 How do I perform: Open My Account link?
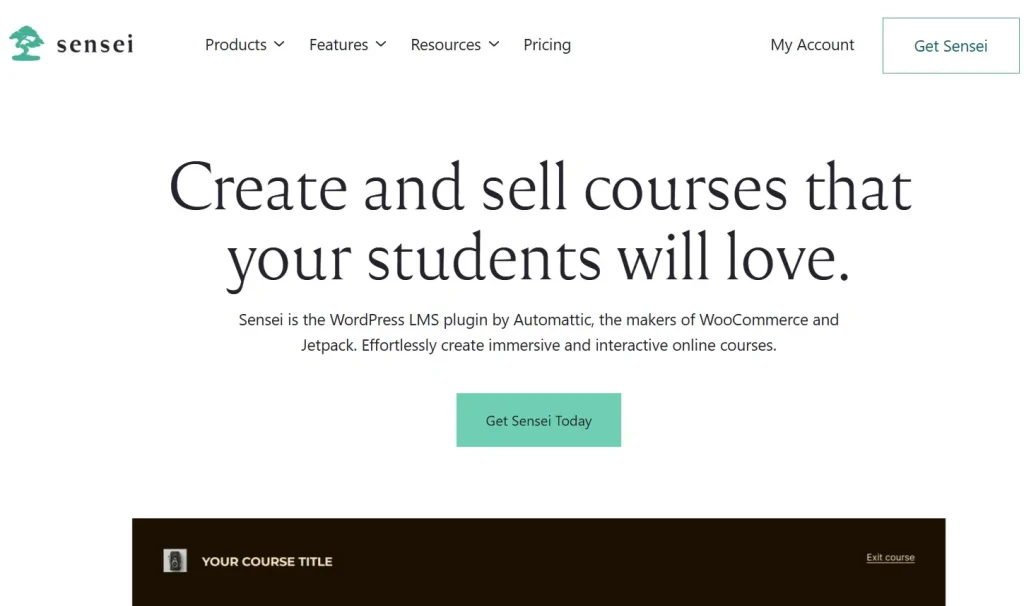[812, 45]
